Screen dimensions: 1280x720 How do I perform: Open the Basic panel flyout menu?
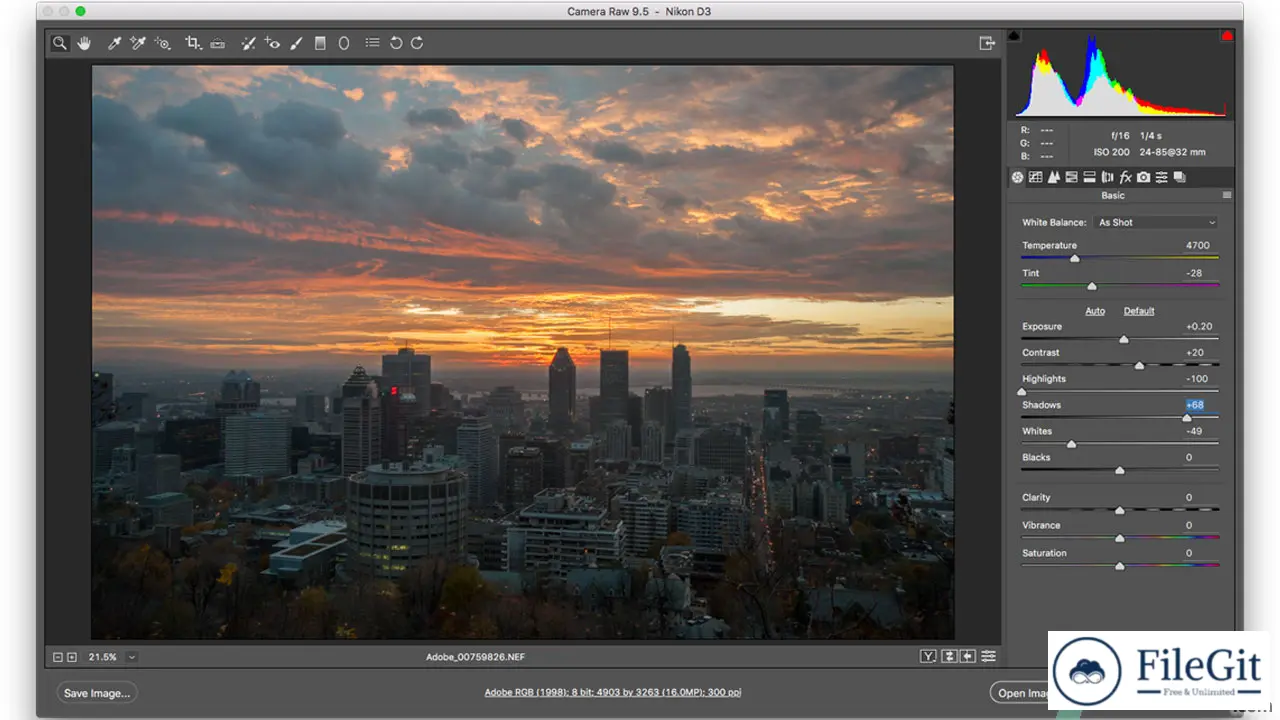click(1227, 196)
